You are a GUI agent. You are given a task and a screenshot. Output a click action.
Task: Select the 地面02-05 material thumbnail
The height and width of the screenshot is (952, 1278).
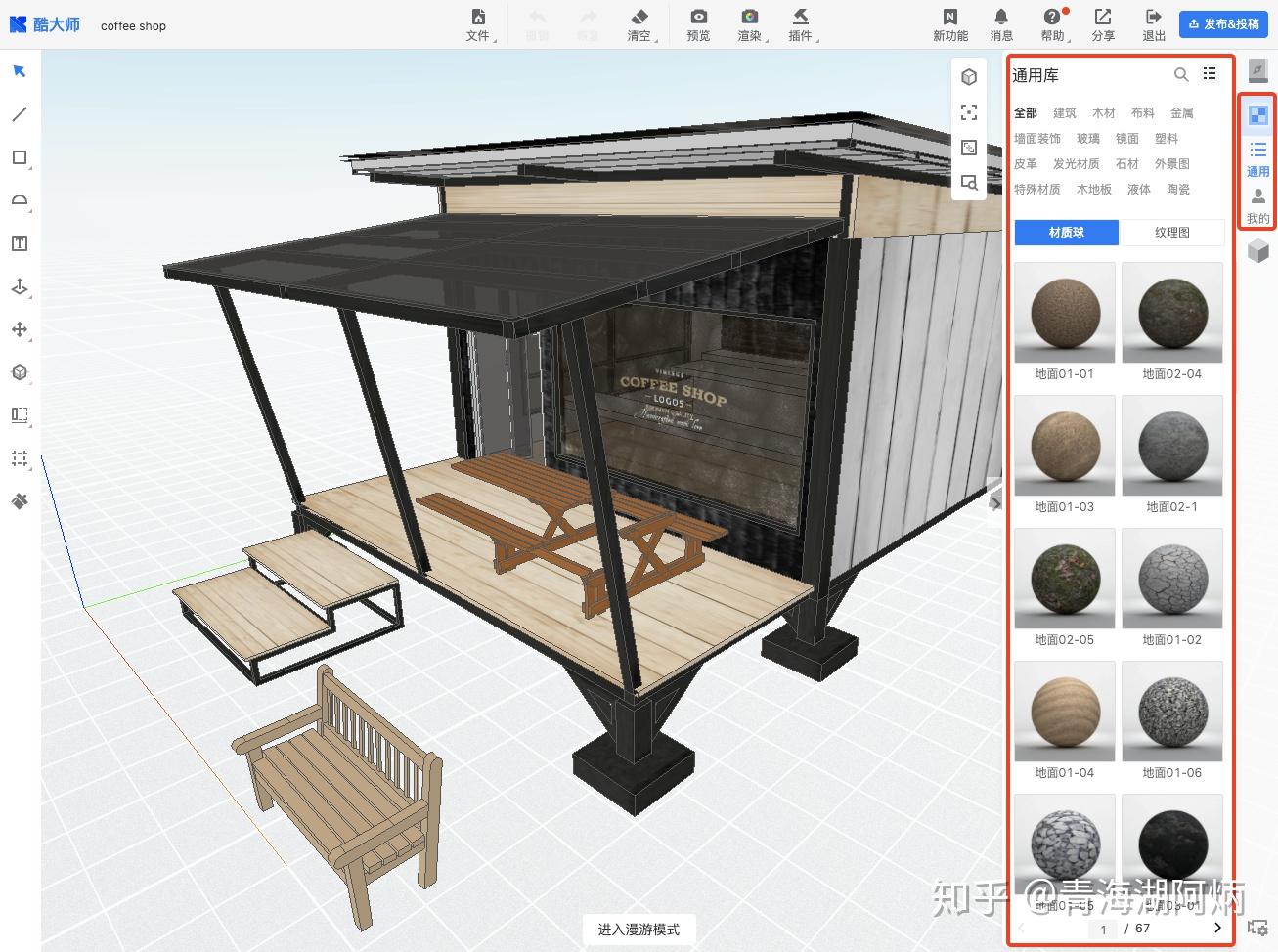pyautogui.click(x=1065, y=579)
